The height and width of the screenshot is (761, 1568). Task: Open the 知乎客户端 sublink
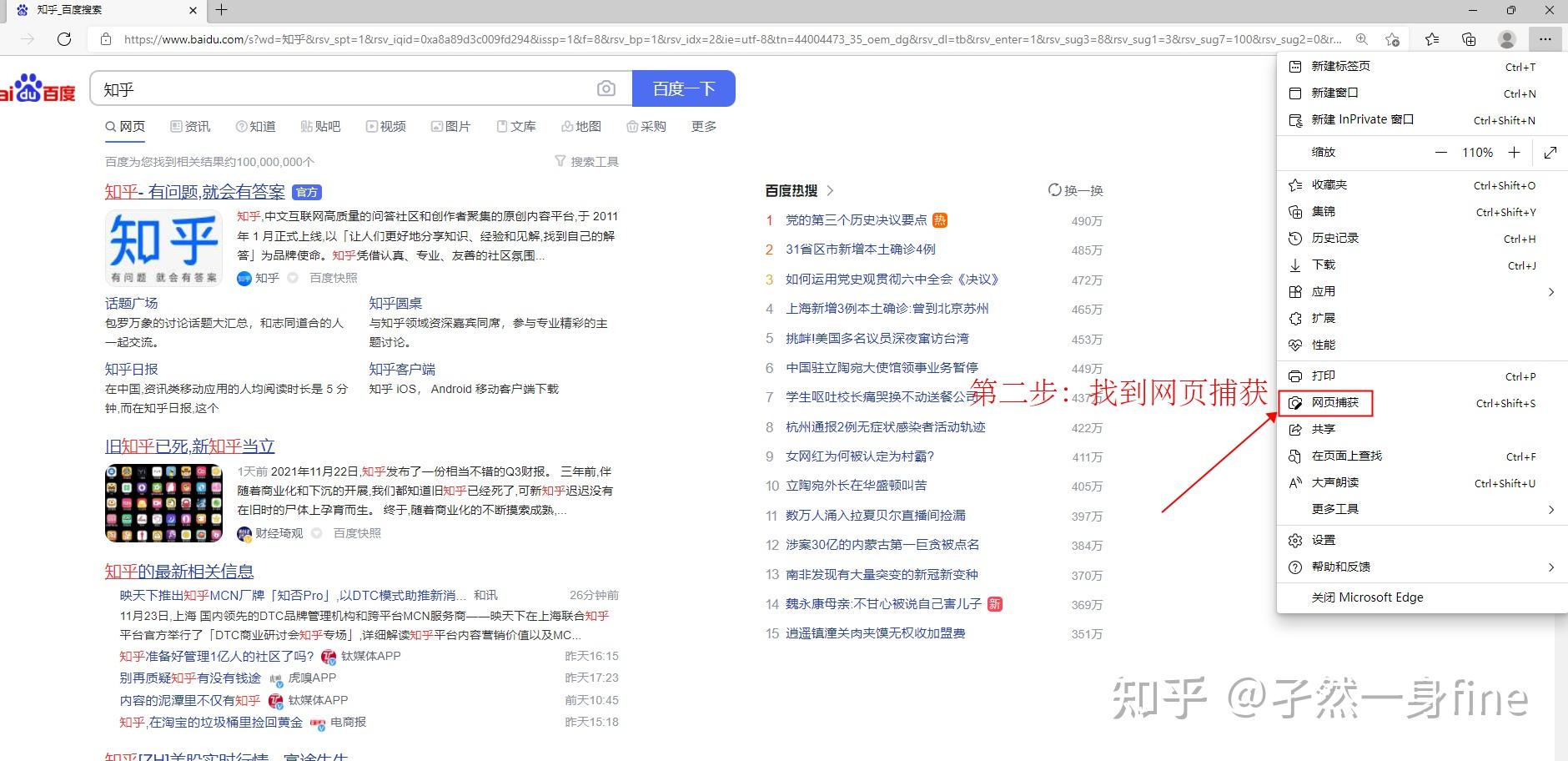point(402,369)
